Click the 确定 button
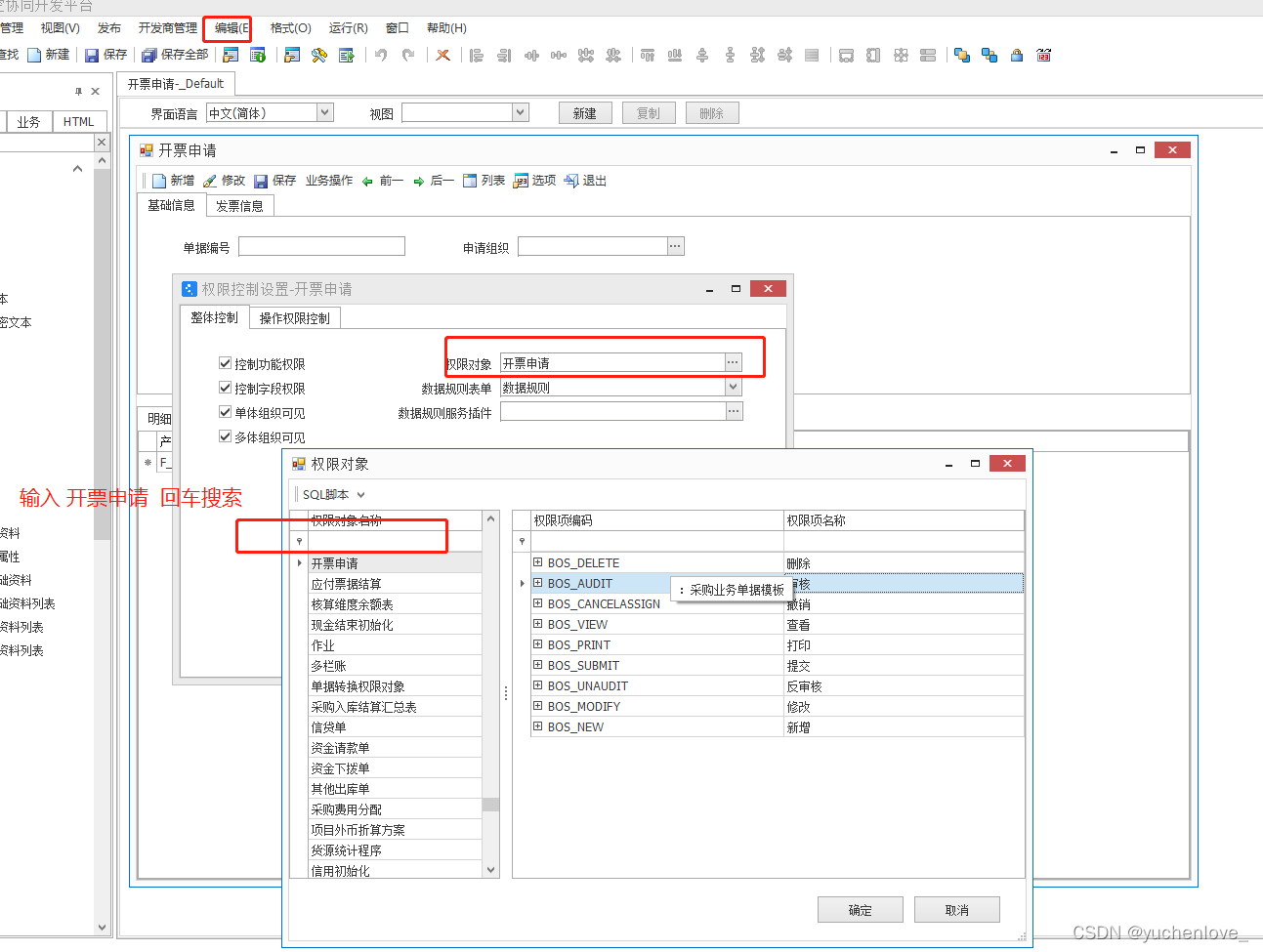Image resolution: width=1263 pixels, height=952 pixels. coord(860,910)
